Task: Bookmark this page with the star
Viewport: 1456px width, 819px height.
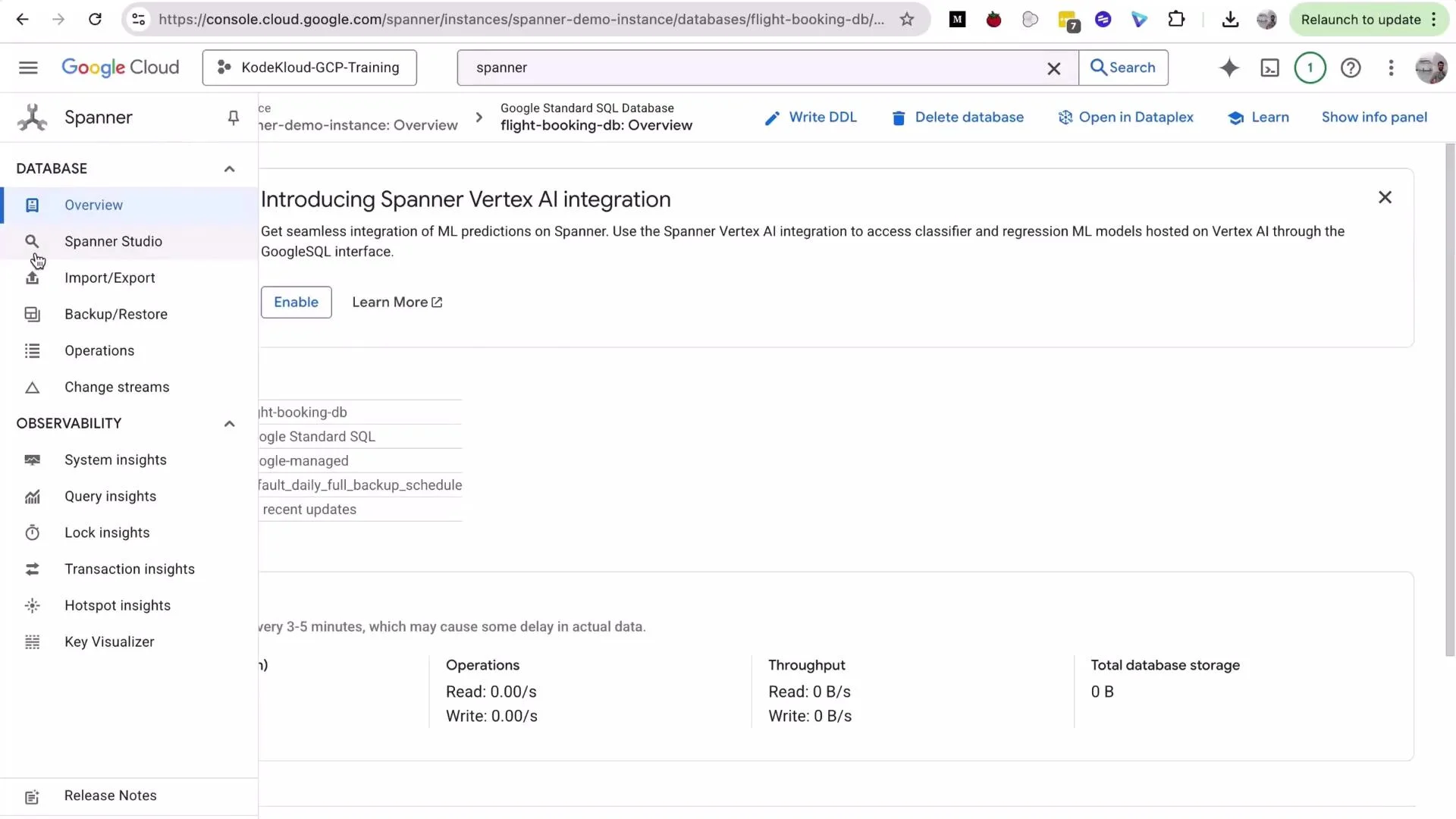Action: (907, 20)
